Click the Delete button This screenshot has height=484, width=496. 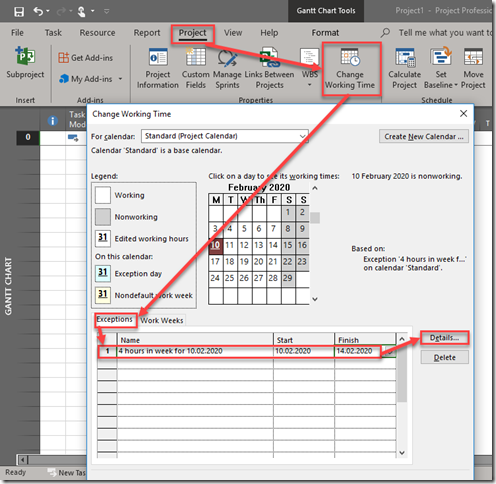[444, 357]
